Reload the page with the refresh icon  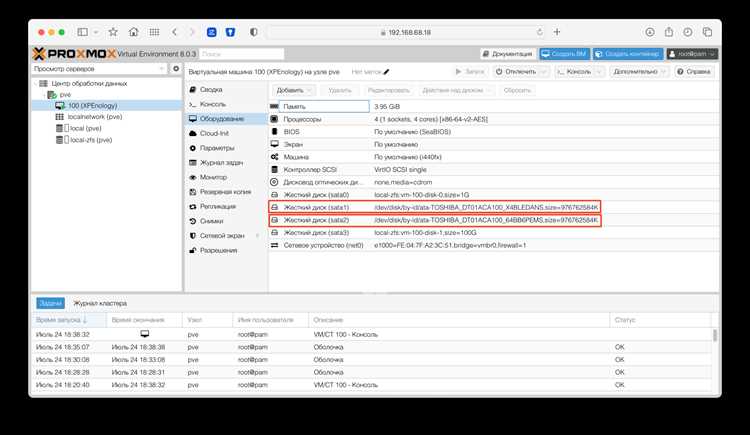coord(540,32)
